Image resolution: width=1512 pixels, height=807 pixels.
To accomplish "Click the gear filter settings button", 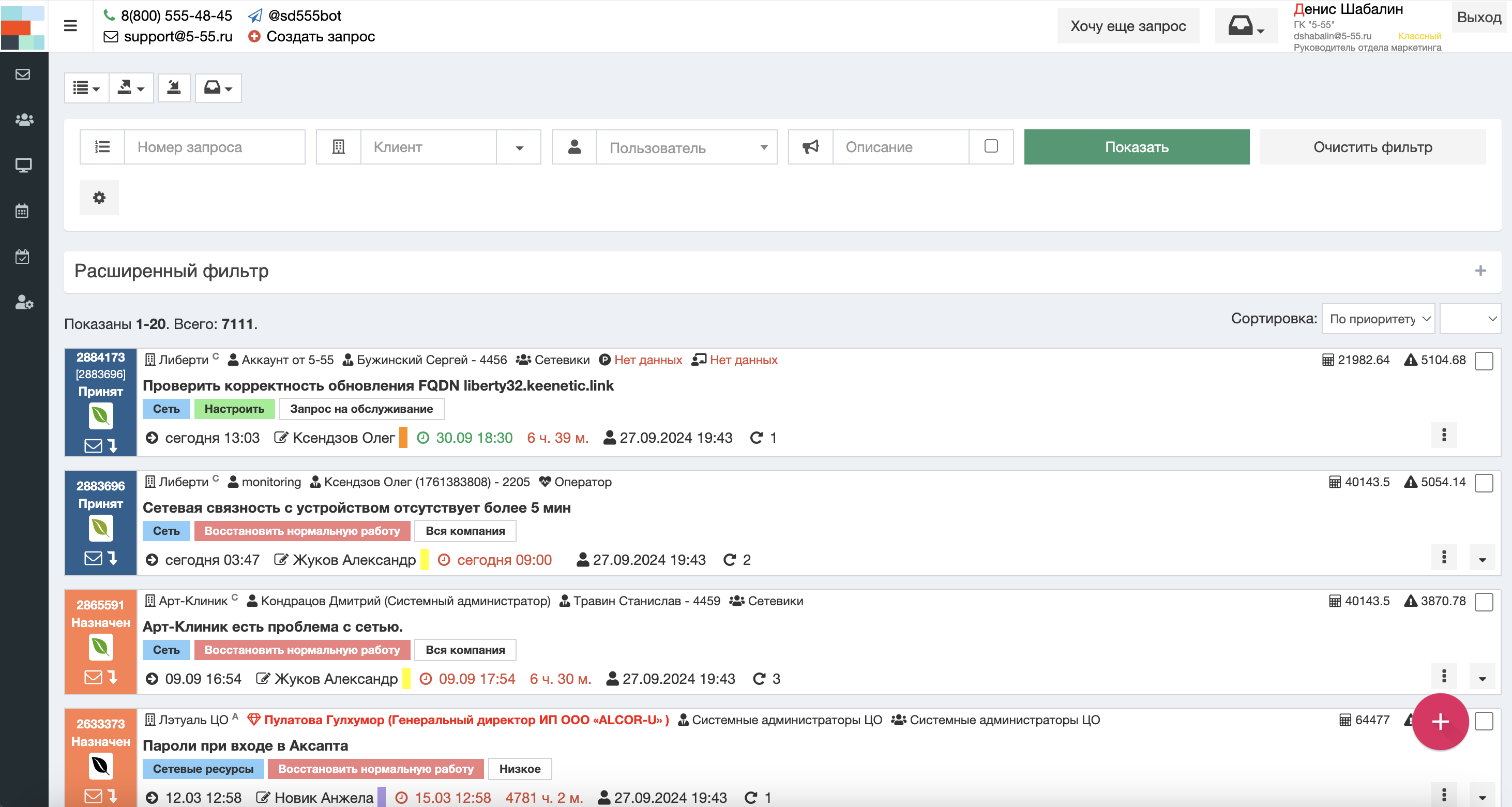I will [99, 197].
